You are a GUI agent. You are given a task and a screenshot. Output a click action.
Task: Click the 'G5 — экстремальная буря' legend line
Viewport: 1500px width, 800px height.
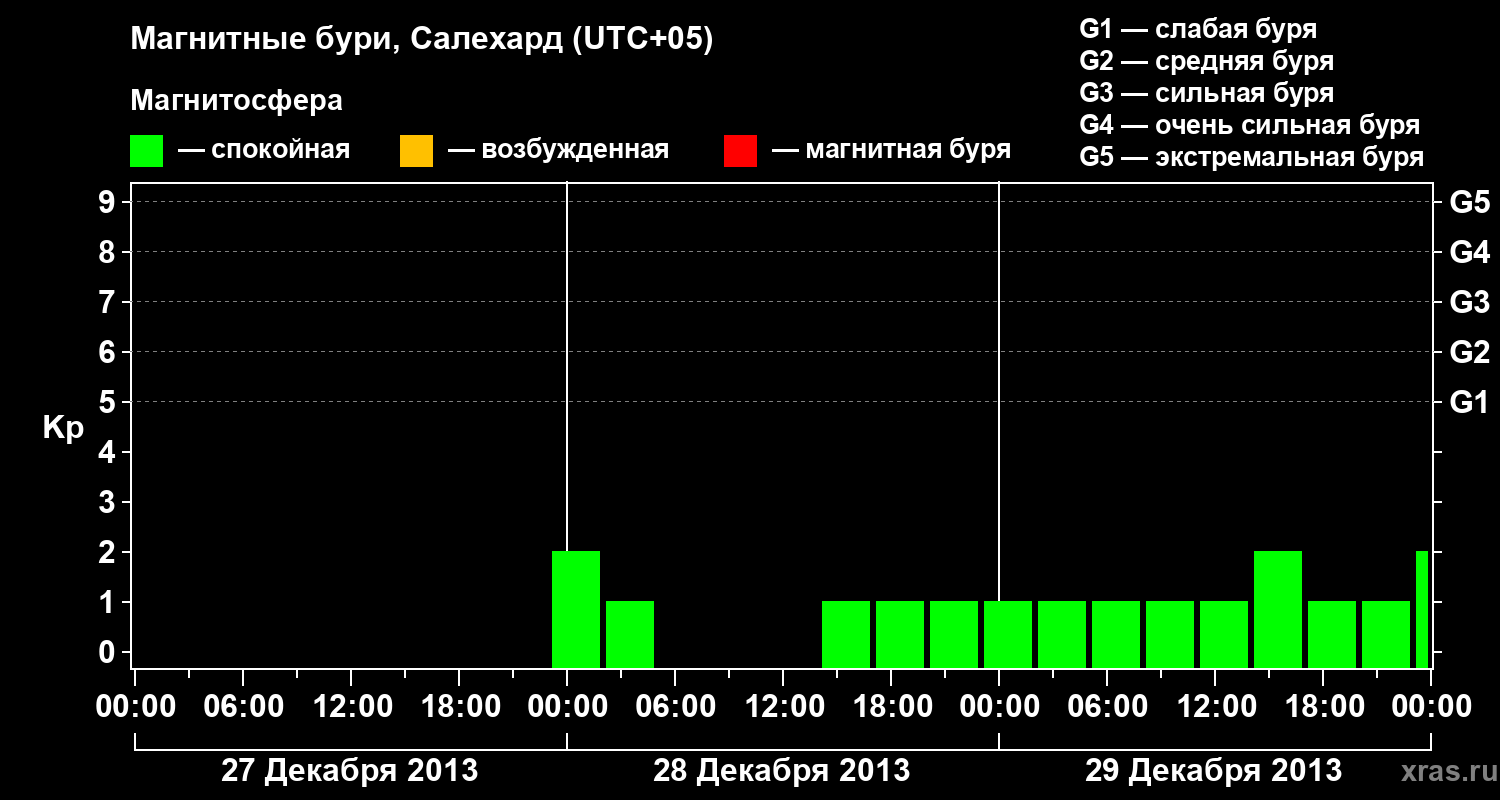[x=1252, y=157]
